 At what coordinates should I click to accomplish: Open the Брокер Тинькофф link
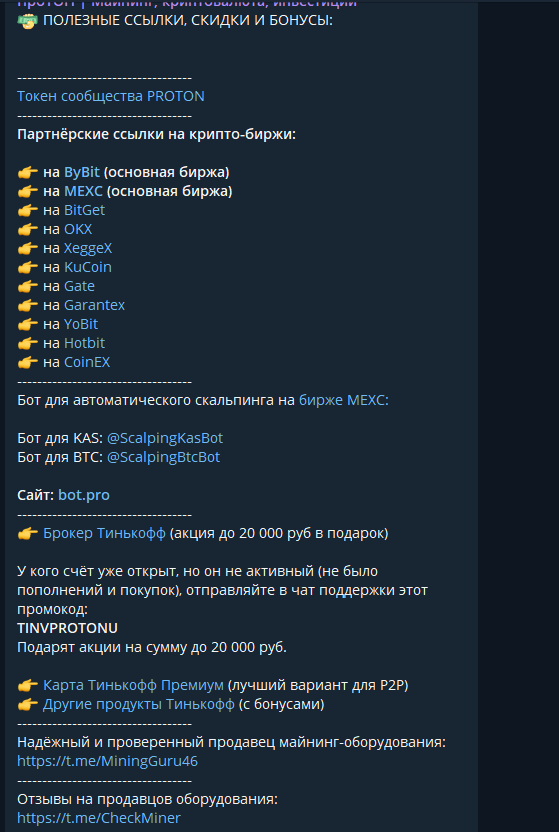(x=104, y=533)
